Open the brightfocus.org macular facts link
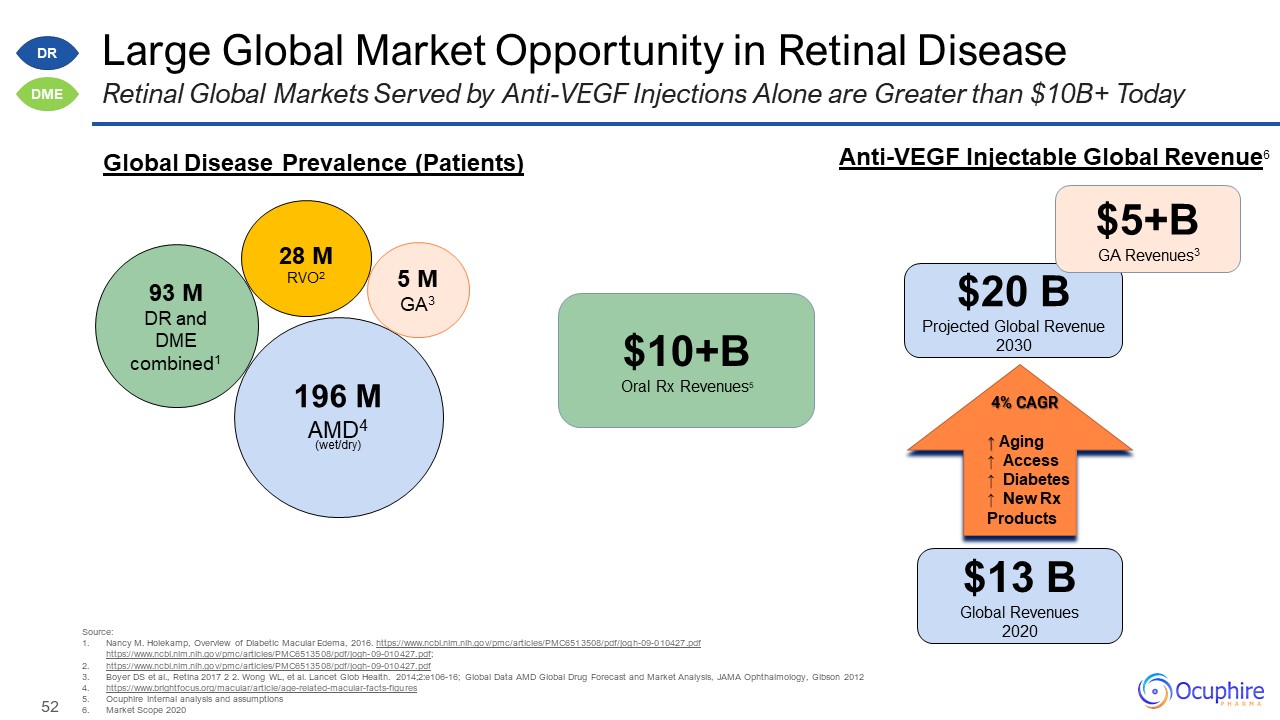 coord(261,688)
